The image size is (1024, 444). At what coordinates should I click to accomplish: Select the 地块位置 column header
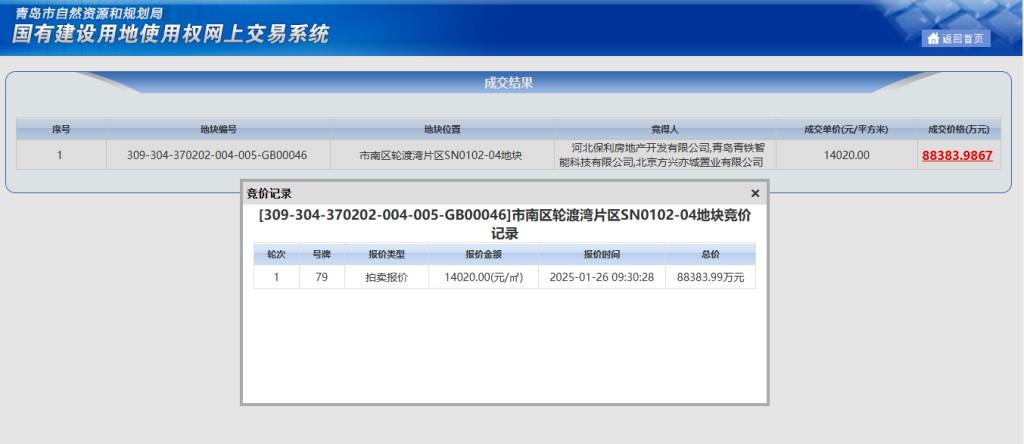442,129
